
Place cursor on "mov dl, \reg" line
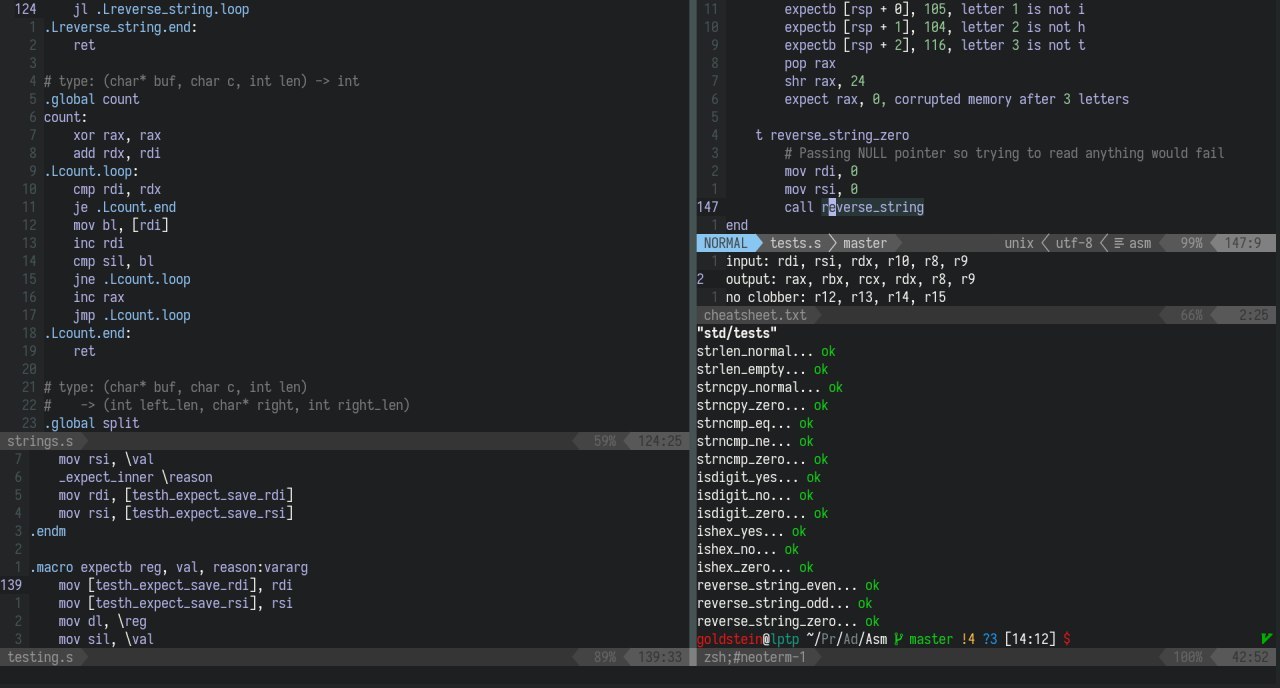[x=103, y=621]
